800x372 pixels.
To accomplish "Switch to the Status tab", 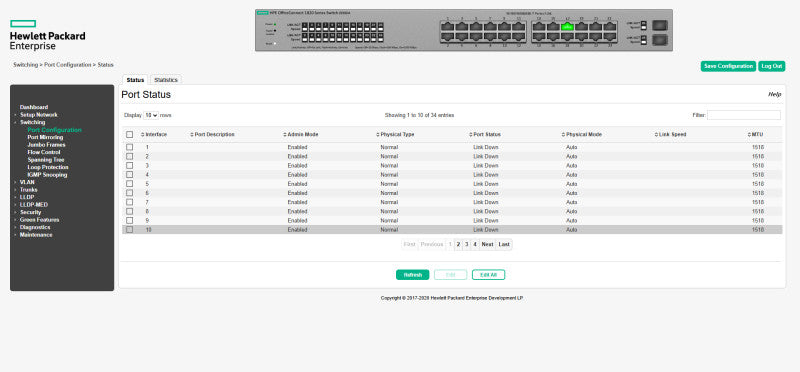I will coord(135,80).
